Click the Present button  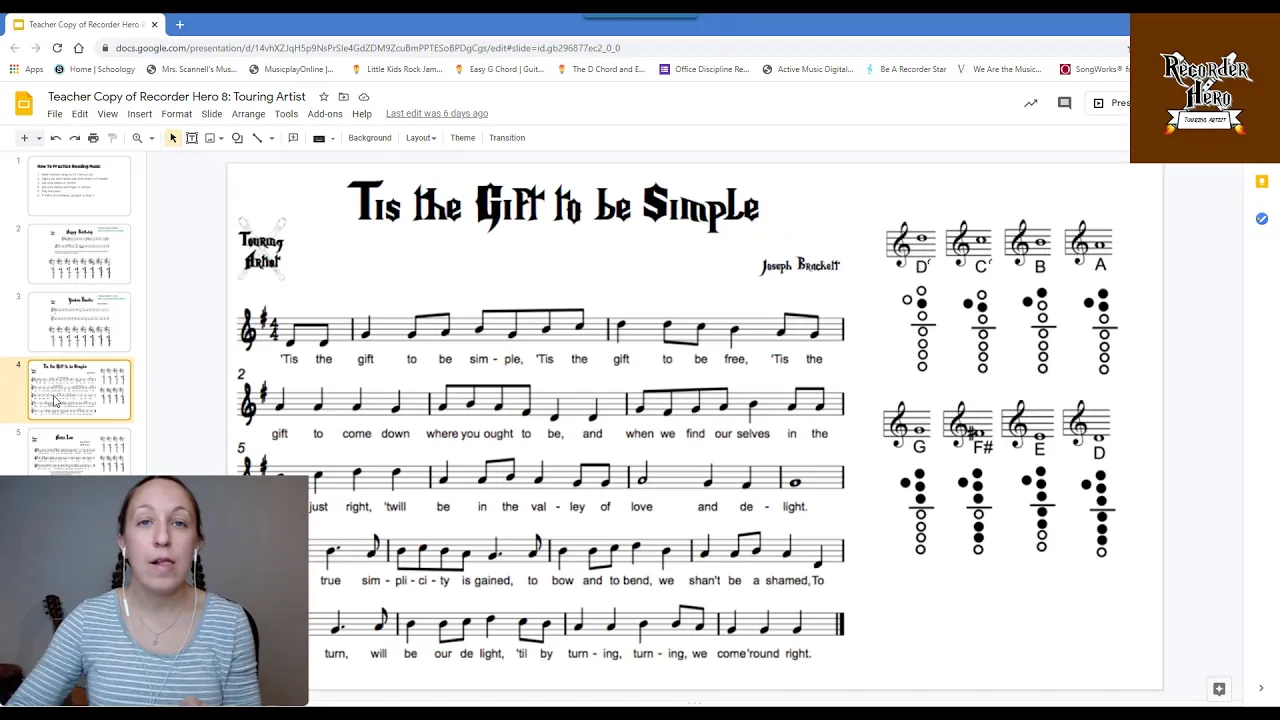(1108, 103)
